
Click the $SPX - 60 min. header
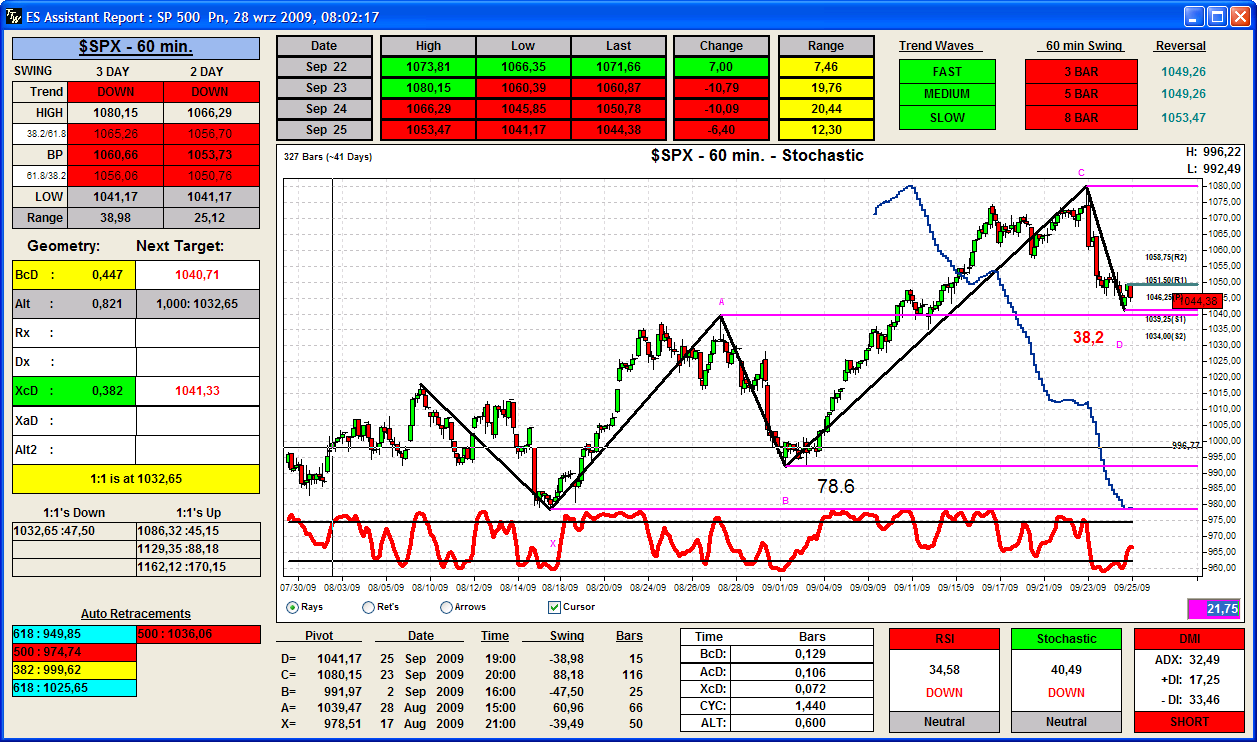tap(136, 48)
